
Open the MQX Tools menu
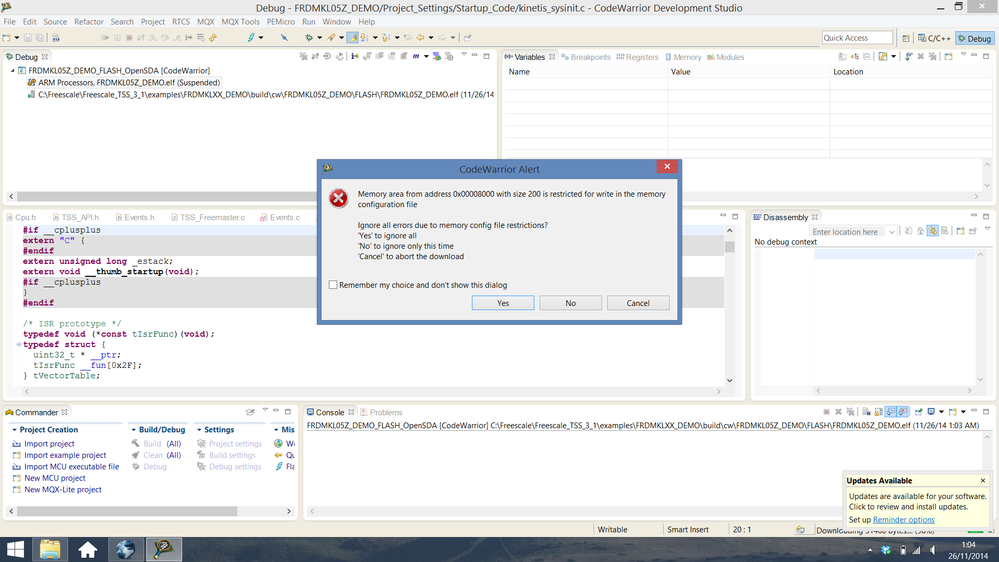[240, 22]
